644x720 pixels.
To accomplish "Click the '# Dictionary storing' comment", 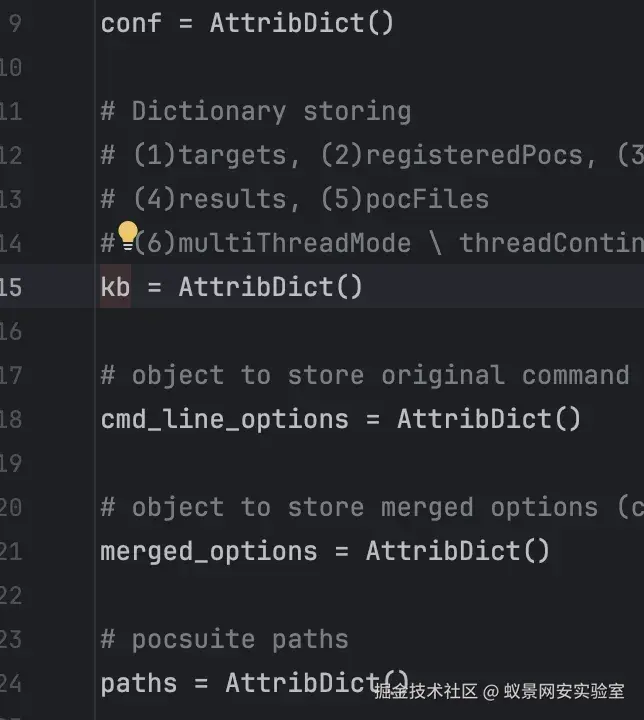I will 256,111.
